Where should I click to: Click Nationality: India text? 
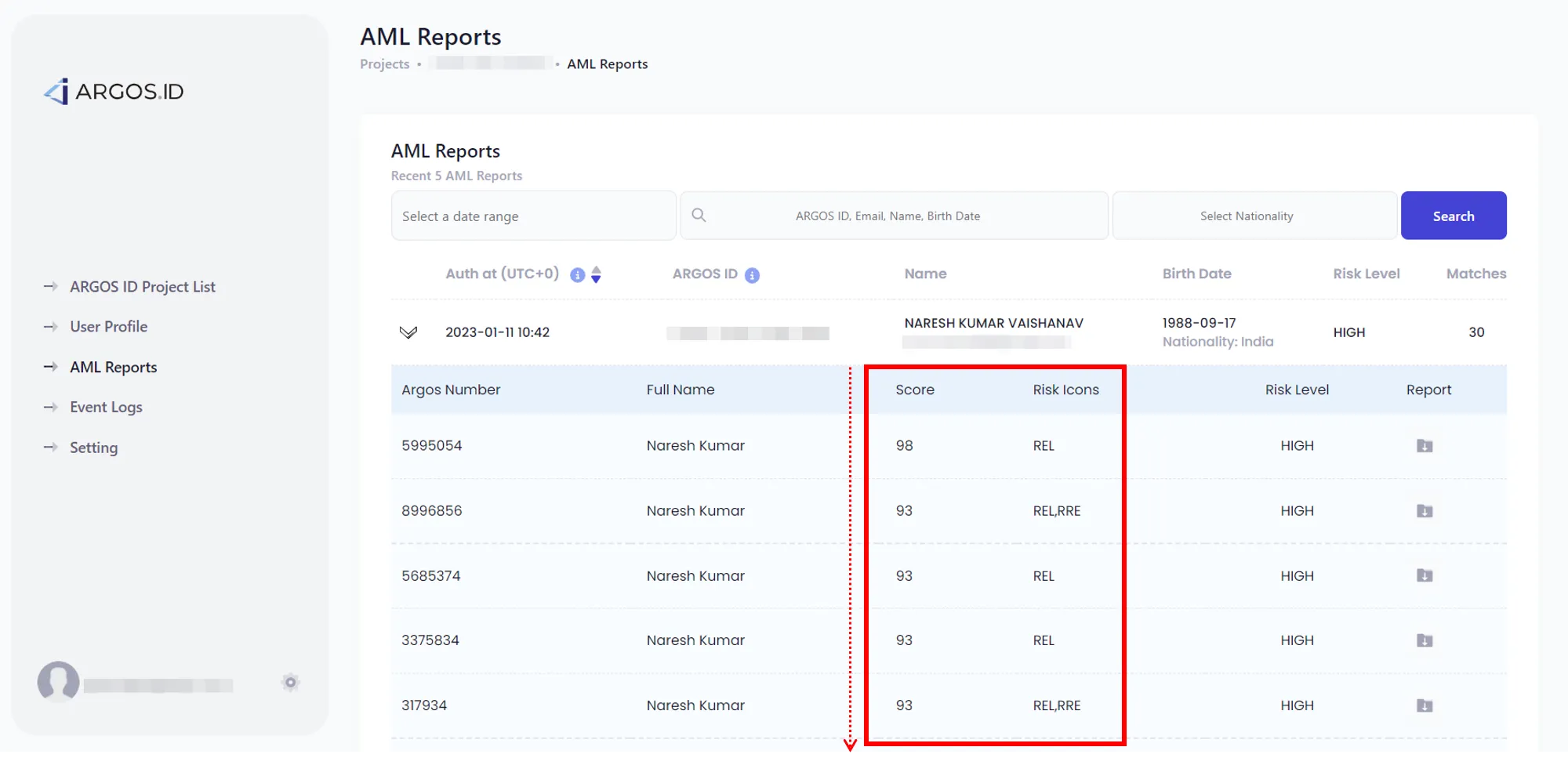click(1218, 342)
